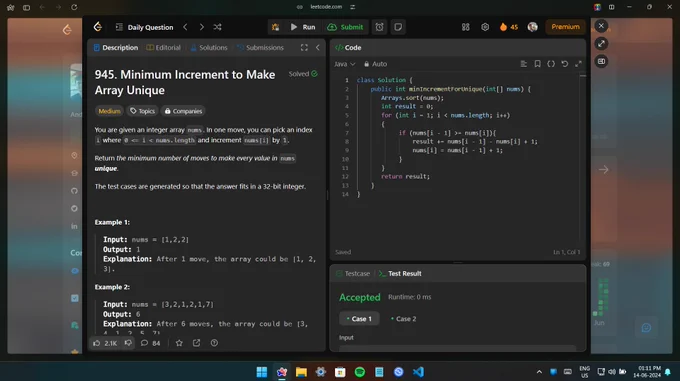Open the profile avatar menu

[533, 27]
